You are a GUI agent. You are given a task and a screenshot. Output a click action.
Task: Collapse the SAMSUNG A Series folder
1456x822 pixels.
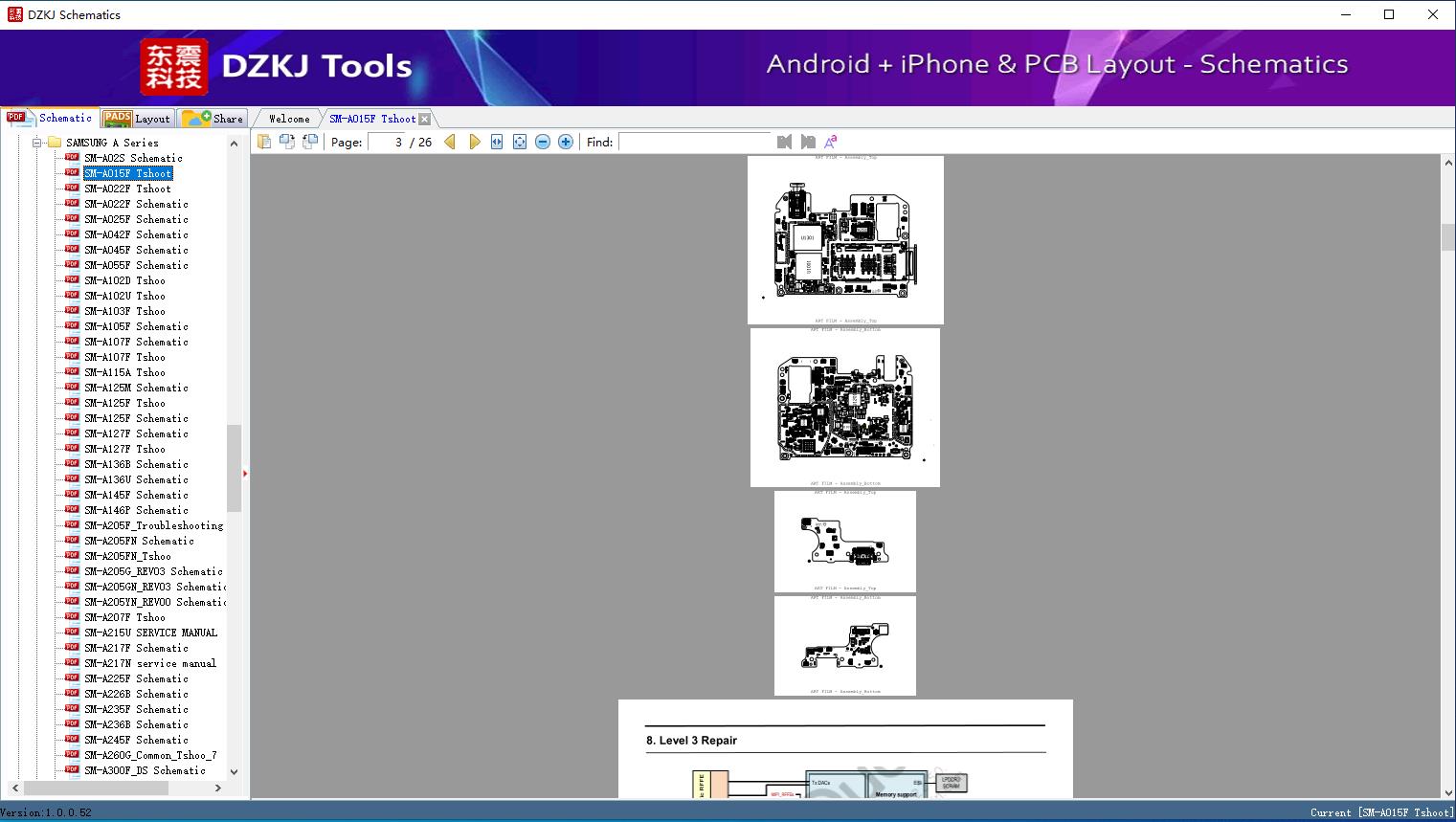click(37, 143)
